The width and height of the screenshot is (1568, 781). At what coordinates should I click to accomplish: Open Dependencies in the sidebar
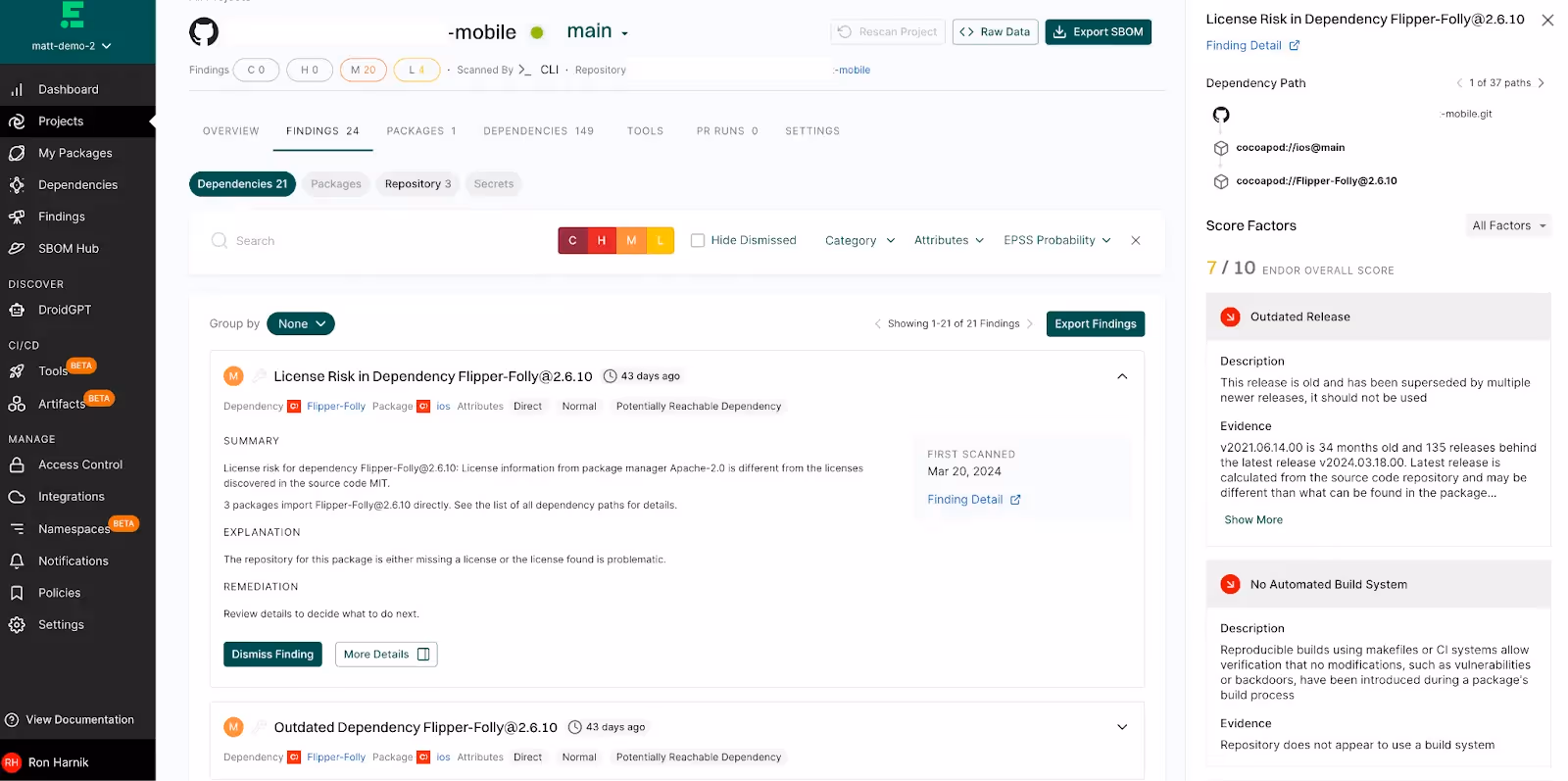click(77, 185)
